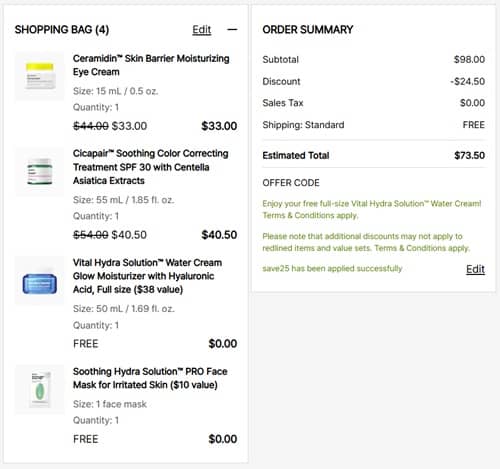Open Ceramidin Skin Barrier Eye Cream title

(151, 65)
